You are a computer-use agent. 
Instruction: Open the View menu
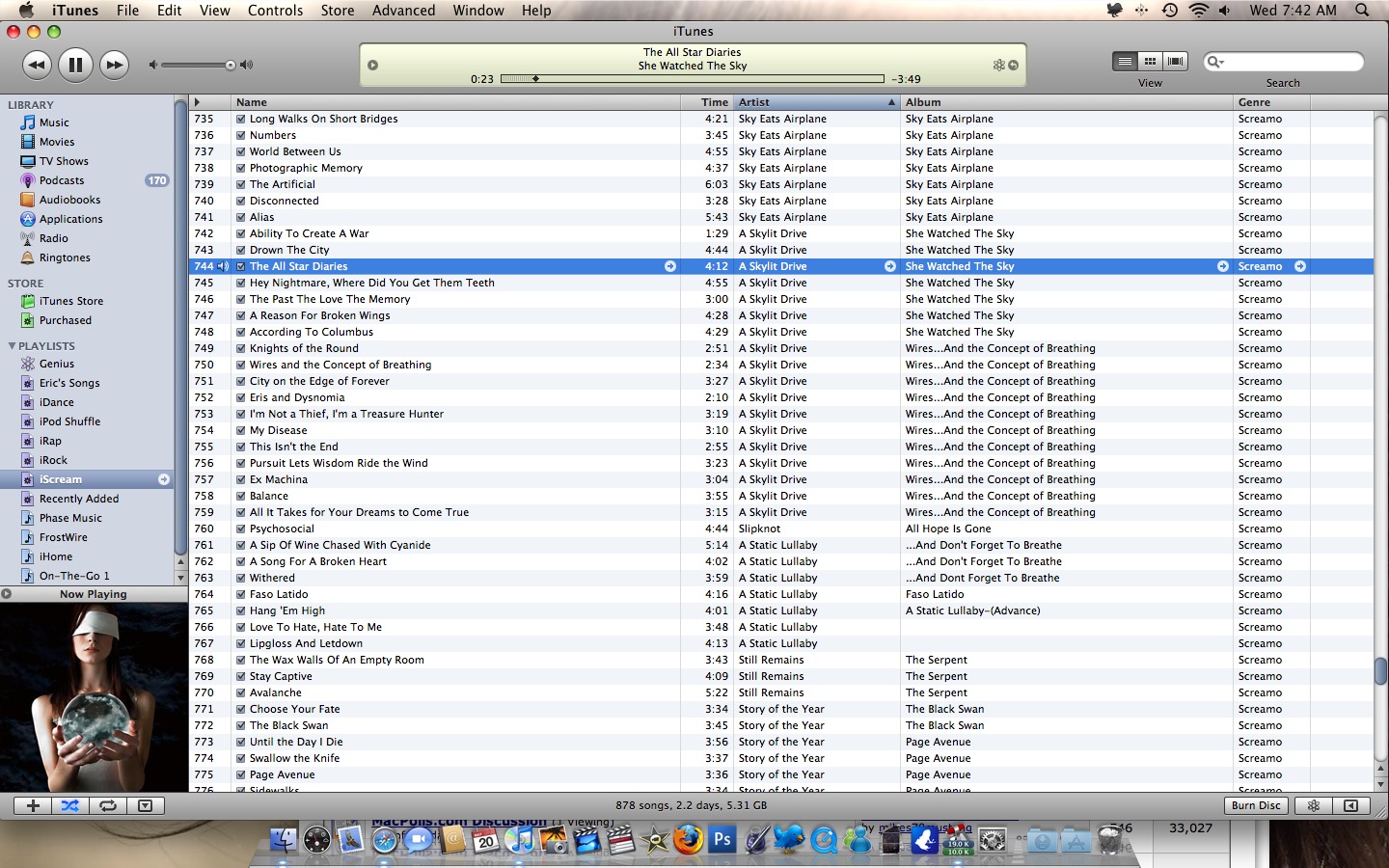214,10
